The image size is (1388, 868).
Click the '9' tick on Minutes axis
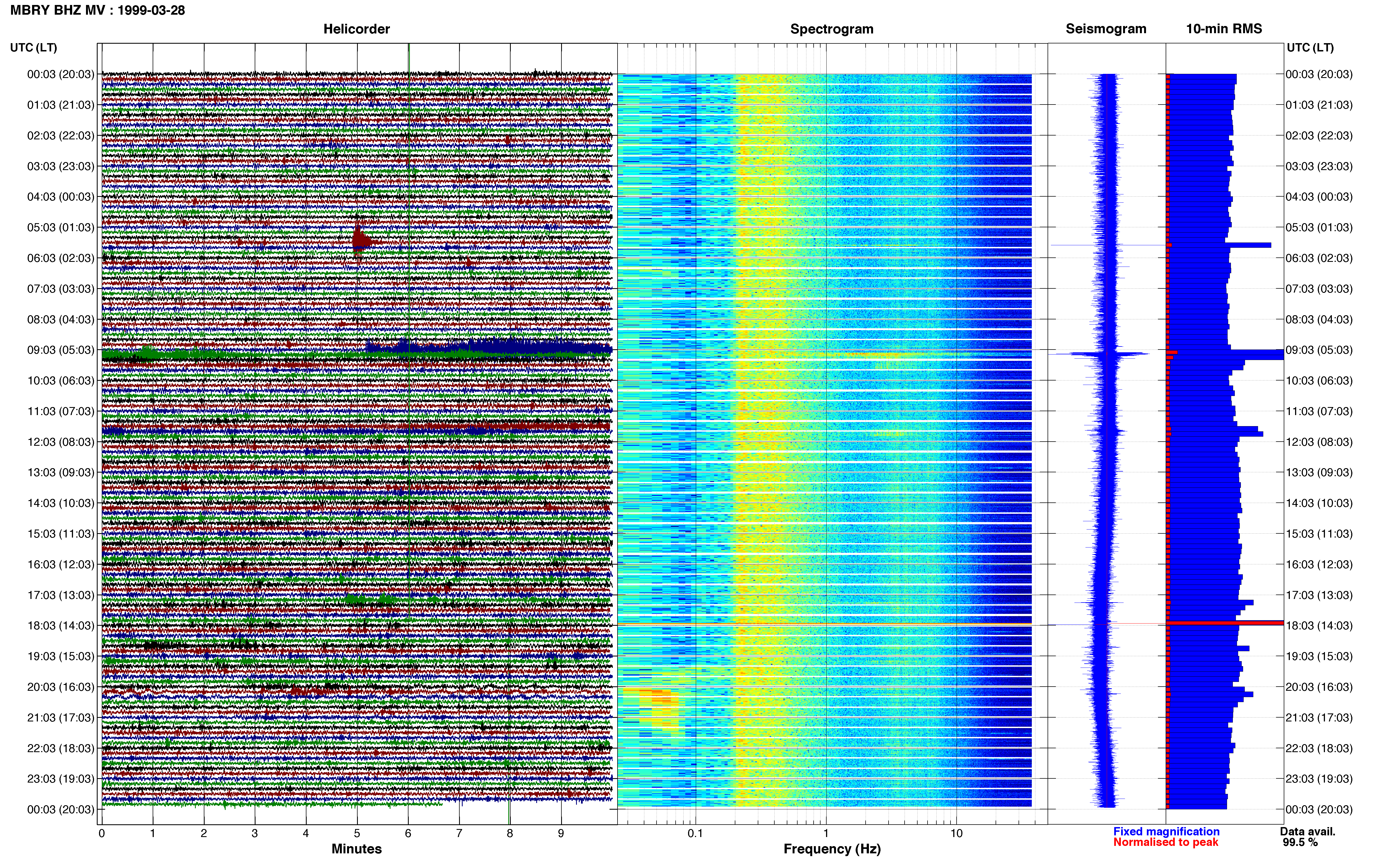pos(561,833)
